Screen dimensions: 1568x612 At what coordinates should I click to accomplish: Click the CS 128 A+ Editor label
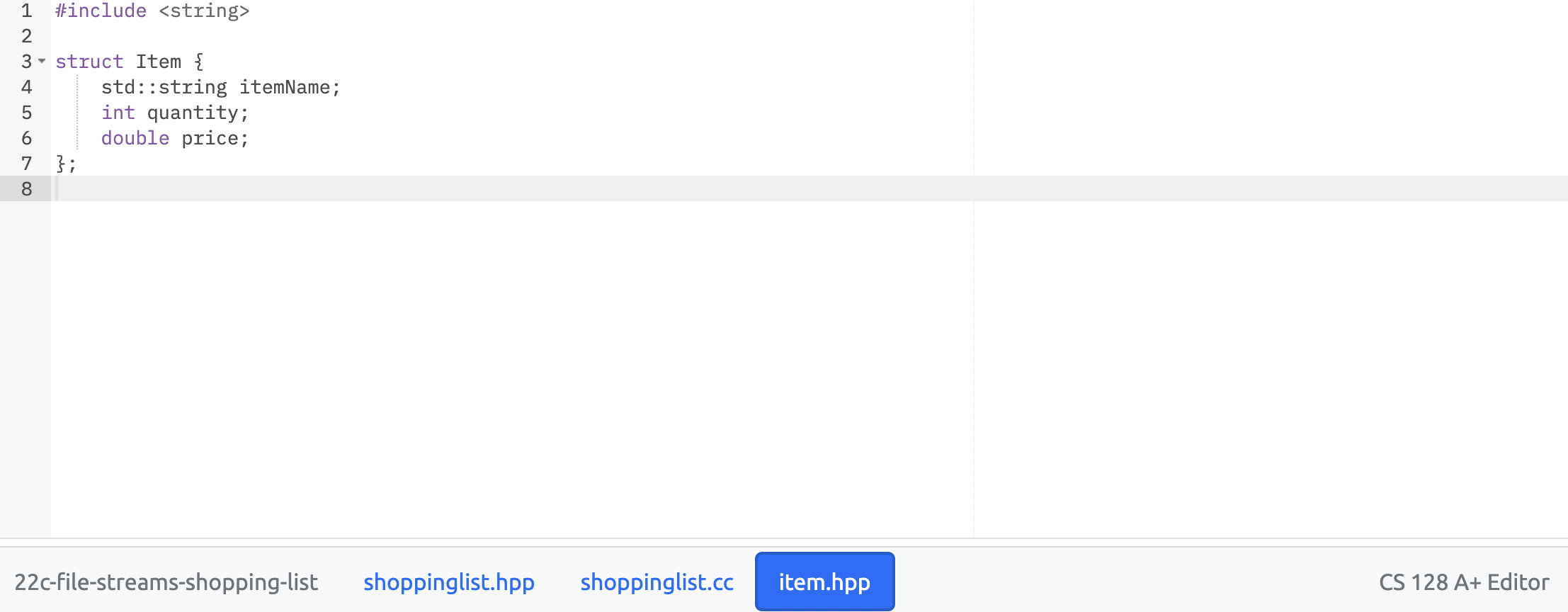pyautogui.click(x=1464, y=582)
